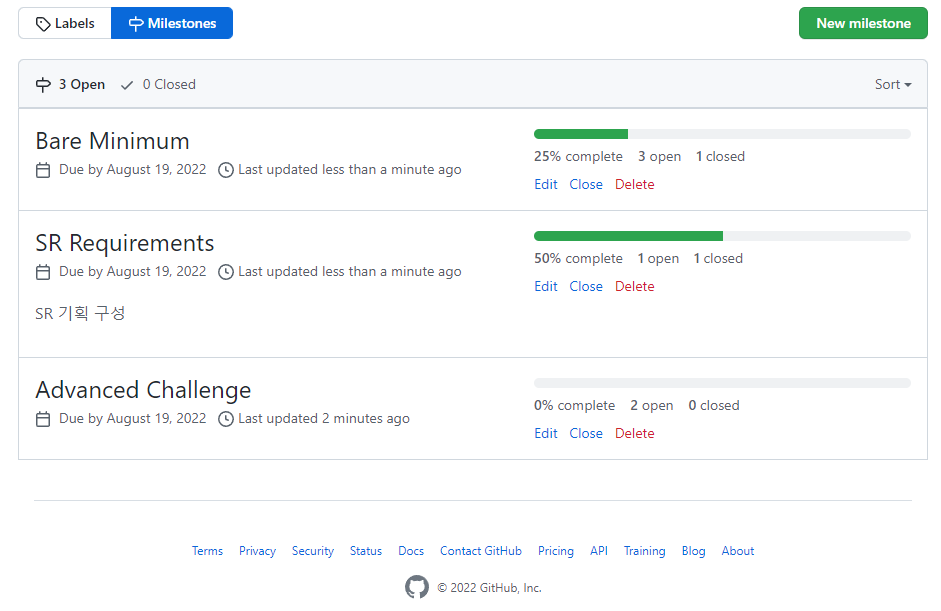Close the SR Requirements milestone

(586, 287)
